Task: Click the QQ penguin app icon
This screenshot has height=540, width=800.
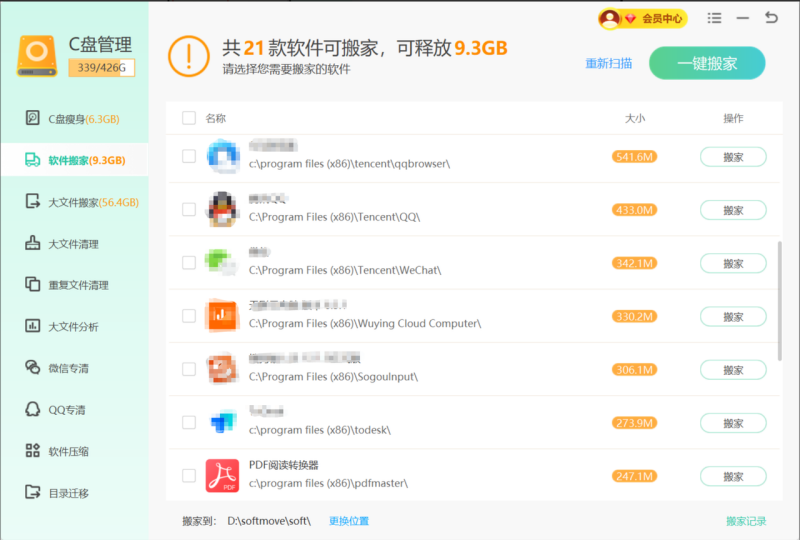Action: click(x=222, y=209)
